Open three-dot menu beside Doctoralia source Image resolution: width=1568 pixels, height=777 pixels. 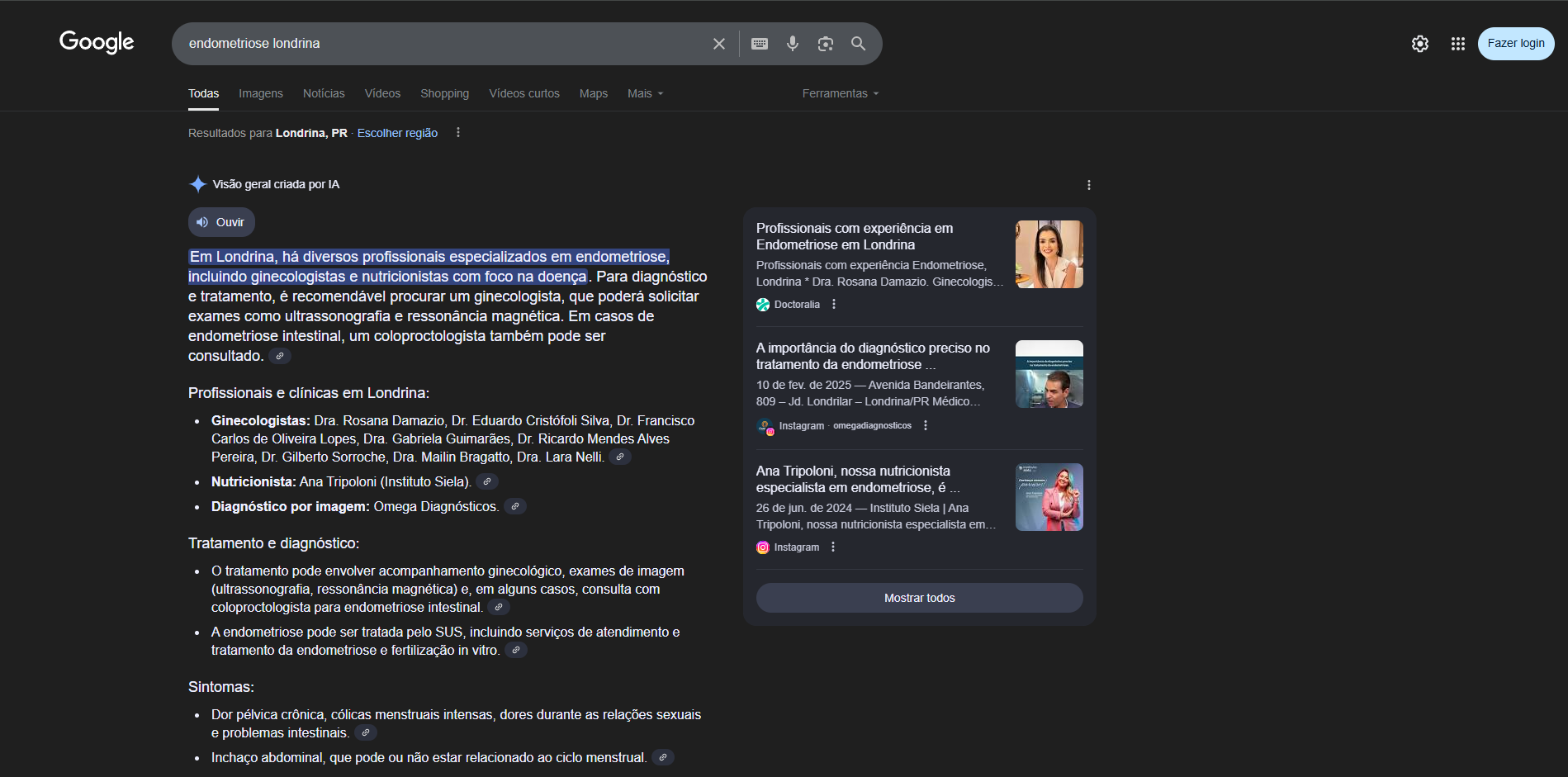point(834,304)
